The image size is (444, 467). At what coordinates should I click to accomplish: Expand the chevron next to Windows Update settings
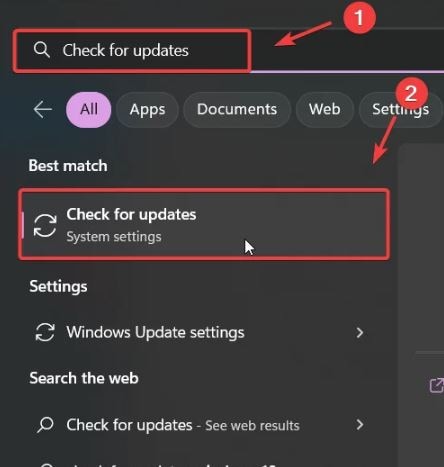360,333
